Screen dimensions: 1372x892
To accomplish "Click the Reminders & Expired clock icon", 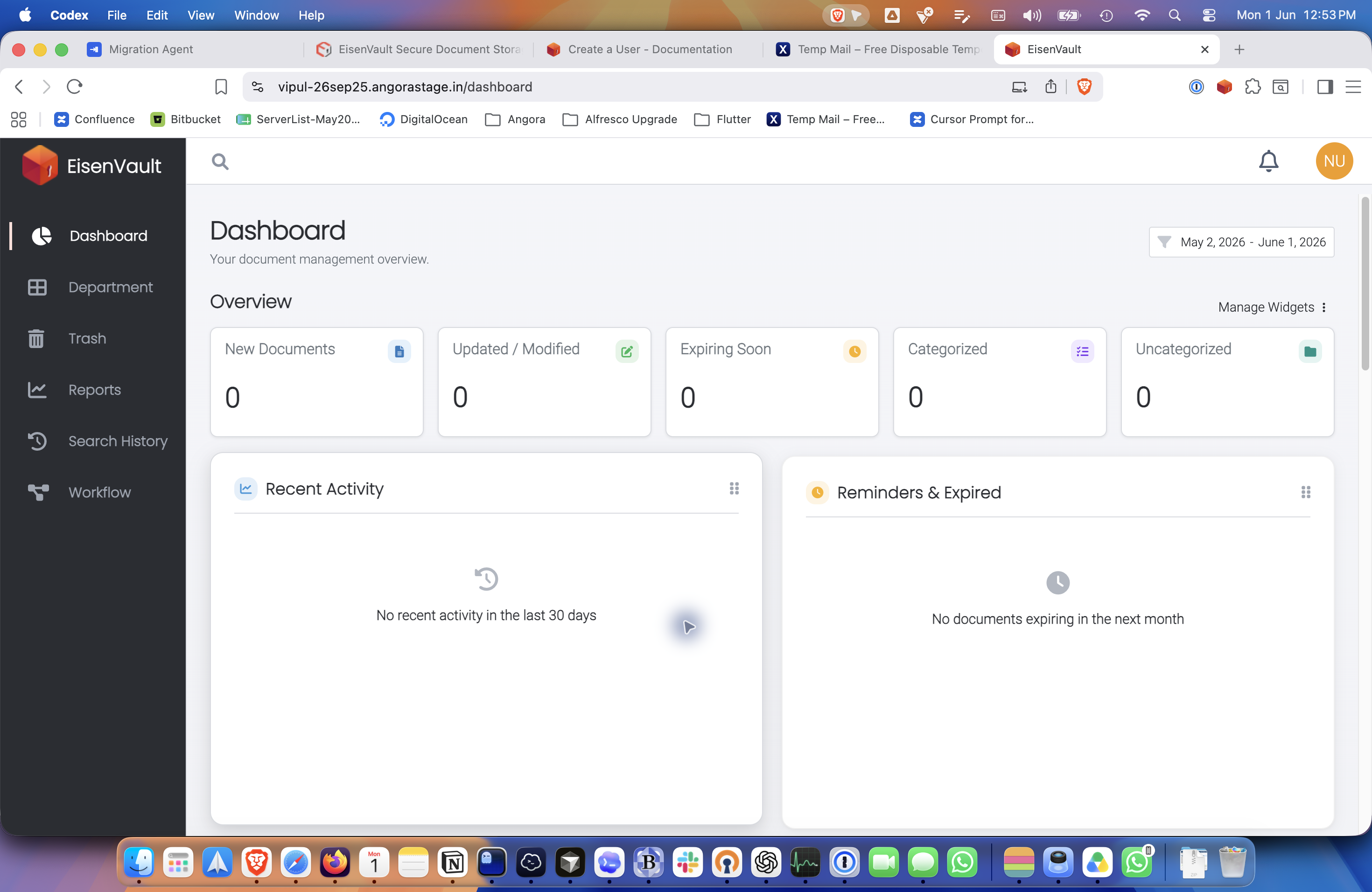I will click(818, 492).
